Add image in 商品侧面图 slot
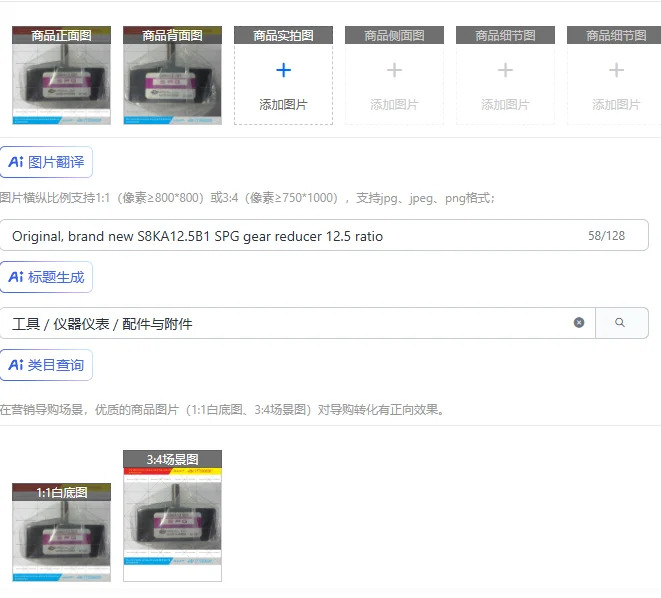Screen dimensions: 661x598 [394, 75]
